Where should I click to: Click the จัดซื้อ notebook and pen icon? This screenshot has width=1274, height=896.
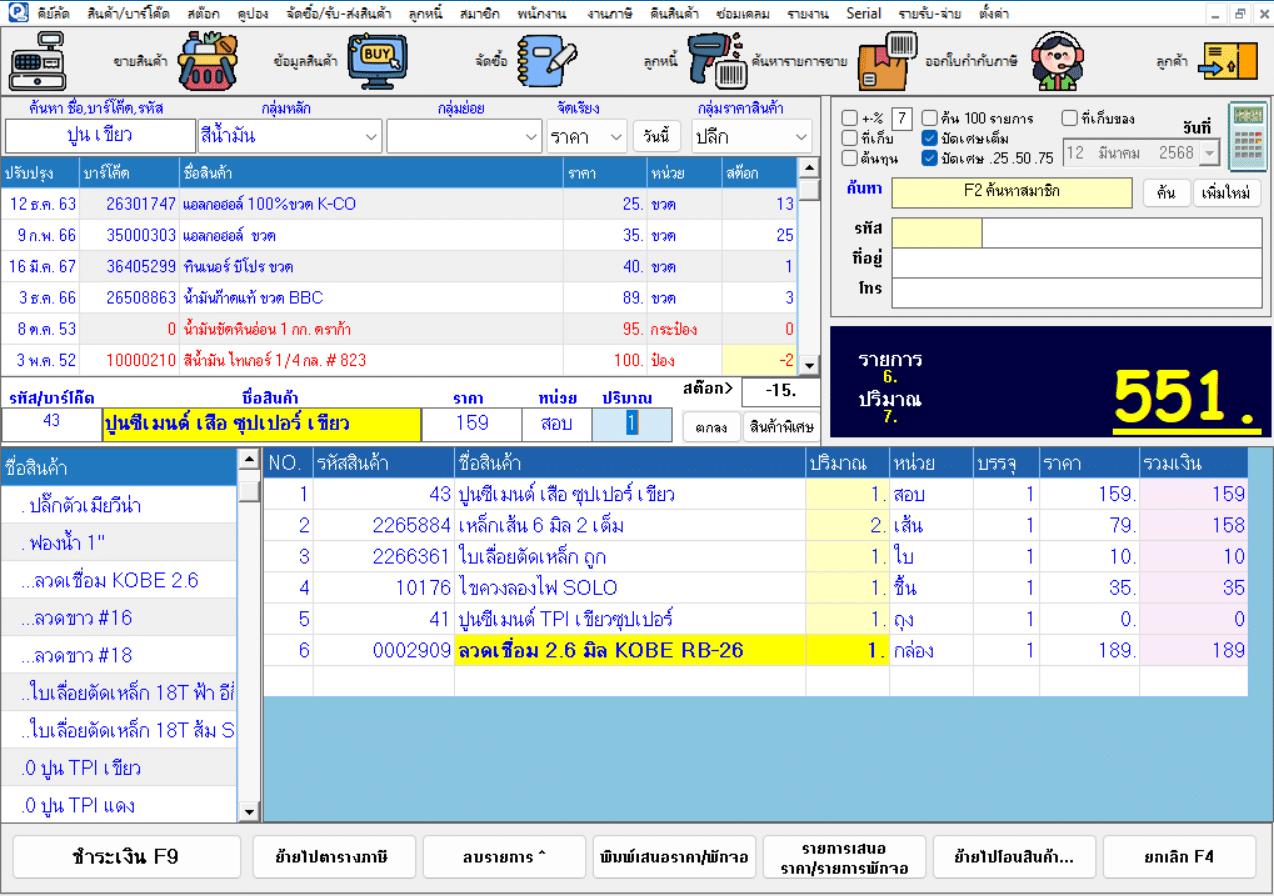pyautogui.click(x=546, y=61)
